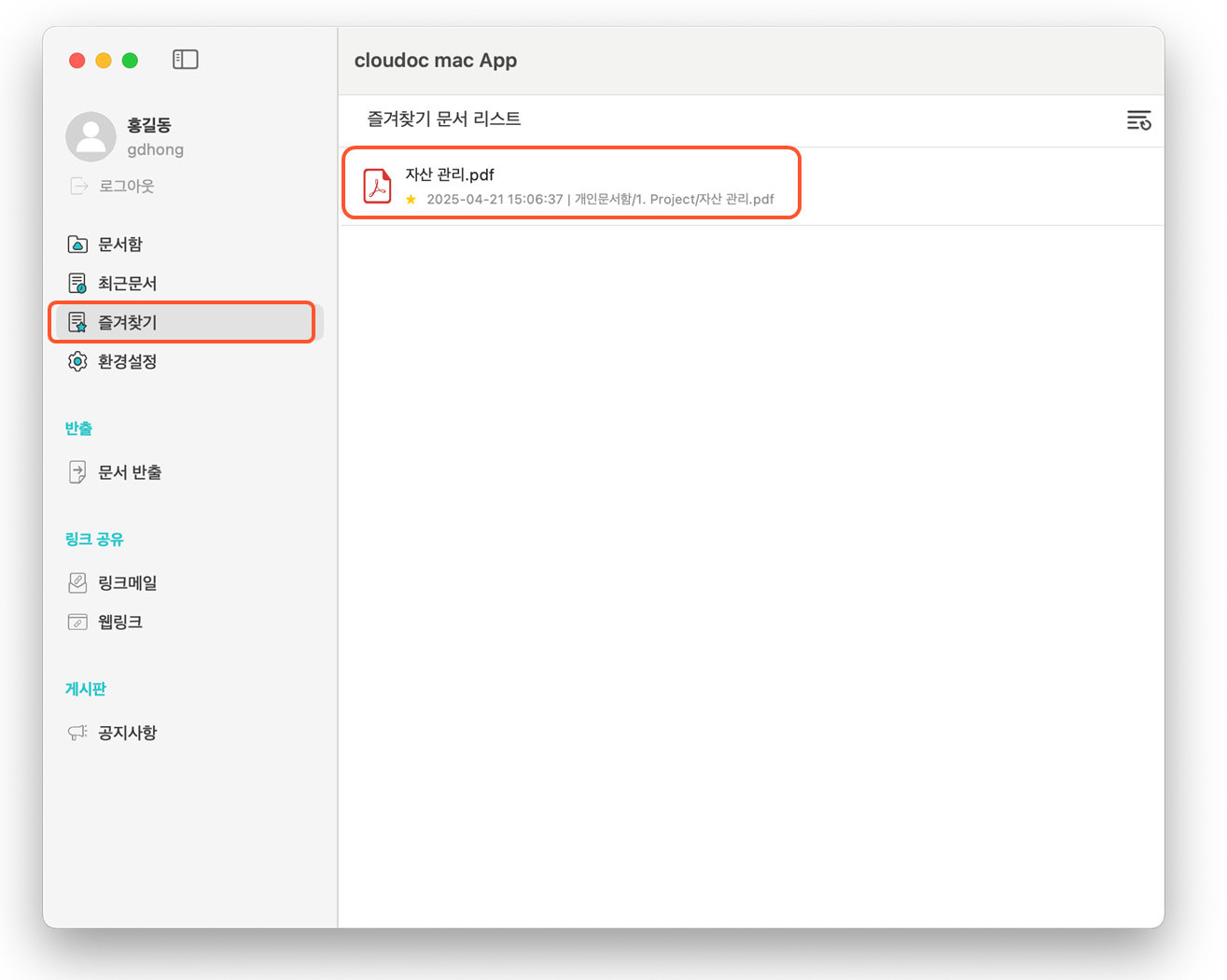Open the 웹링크 label
The width and height of the screenshot is (1227, 980).
[x=120, y=623]
